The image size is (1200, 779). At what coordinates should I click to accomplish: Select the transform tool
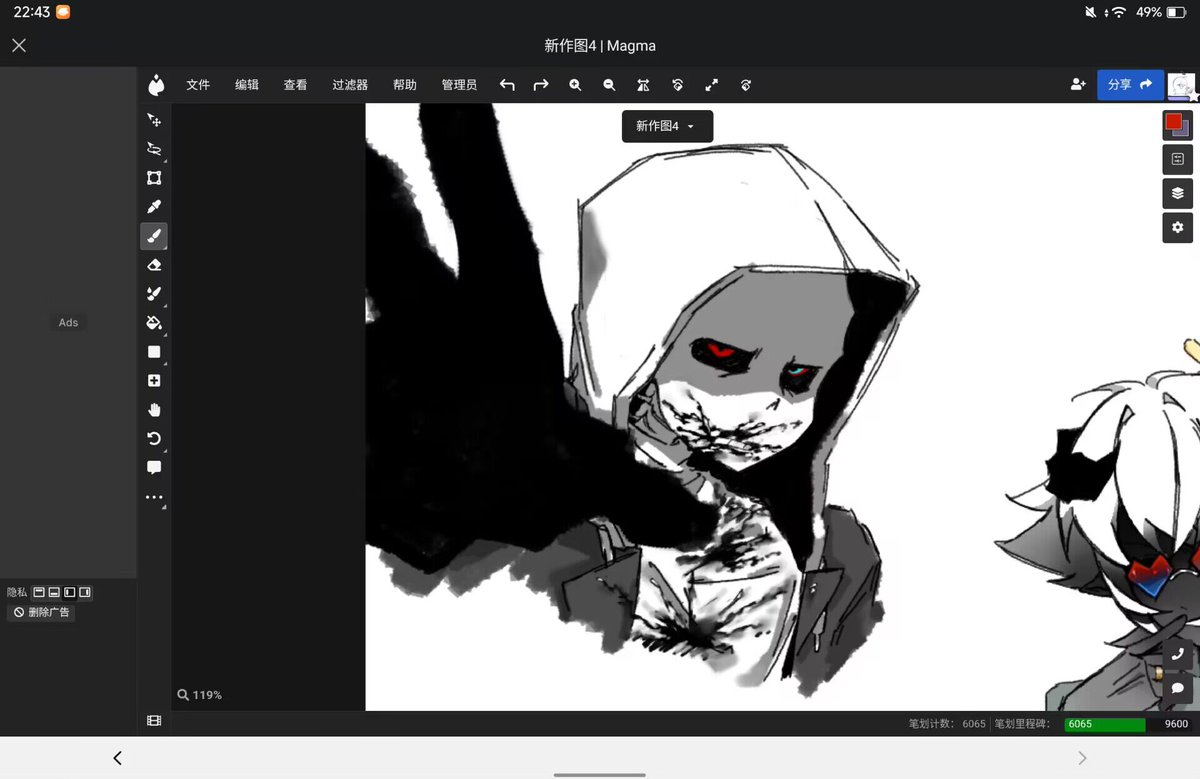pos(154,178)
